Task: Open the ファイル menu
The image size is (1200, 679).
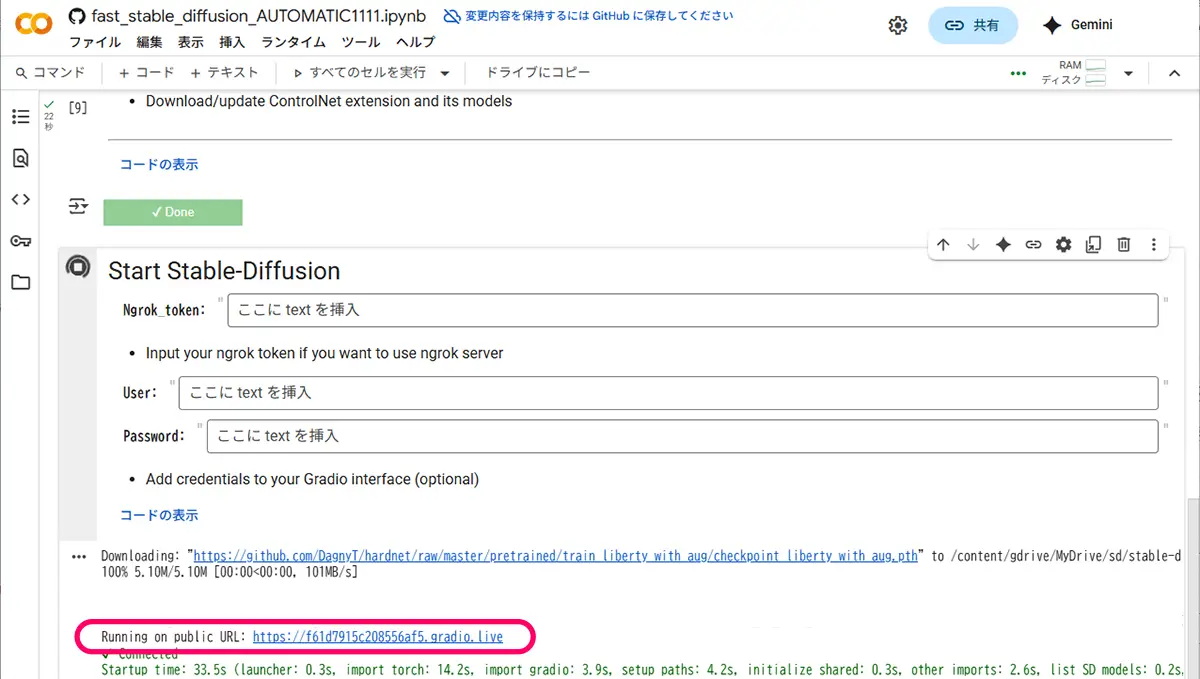Action: pyautogui.click(x=95, y=42)
